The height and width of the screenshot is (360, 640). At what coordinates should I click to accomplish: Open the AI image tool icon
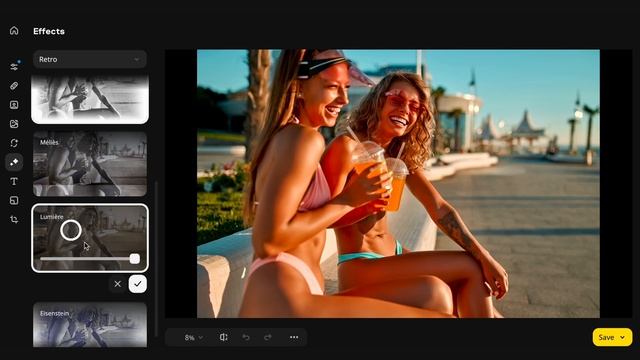pos(14,124)
